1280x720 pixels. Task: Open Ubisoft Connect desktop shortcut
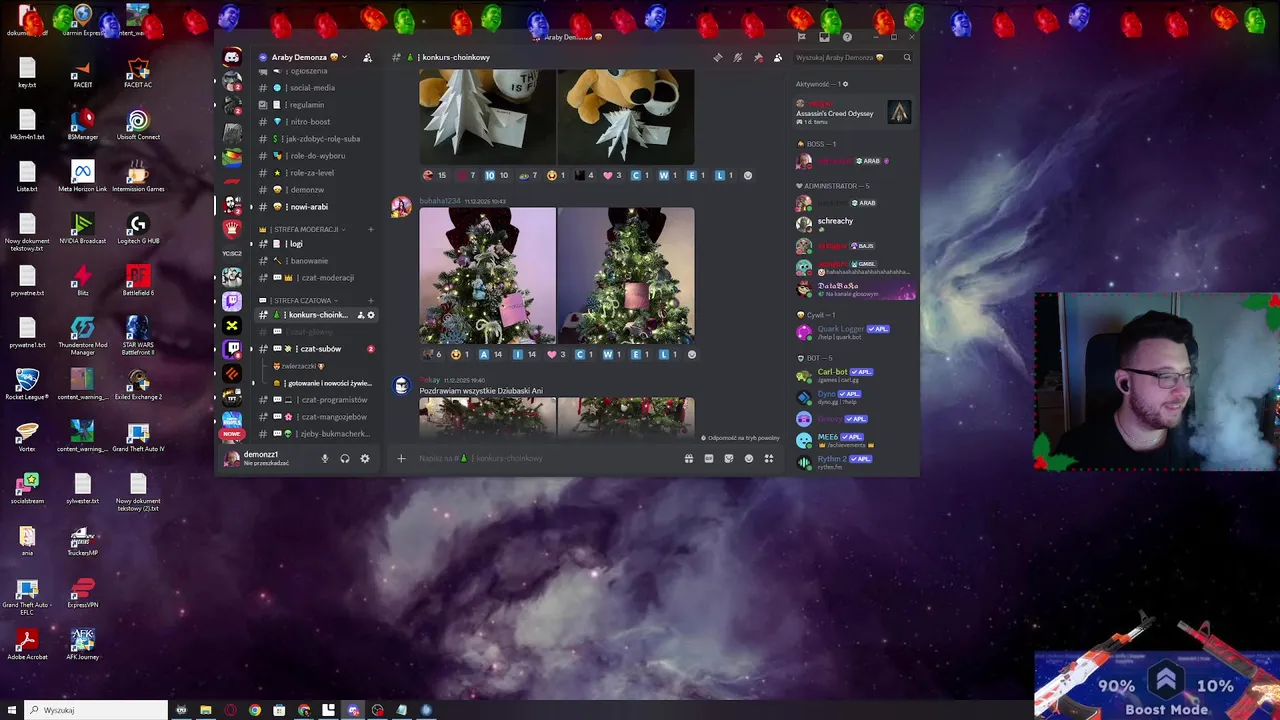138,125
